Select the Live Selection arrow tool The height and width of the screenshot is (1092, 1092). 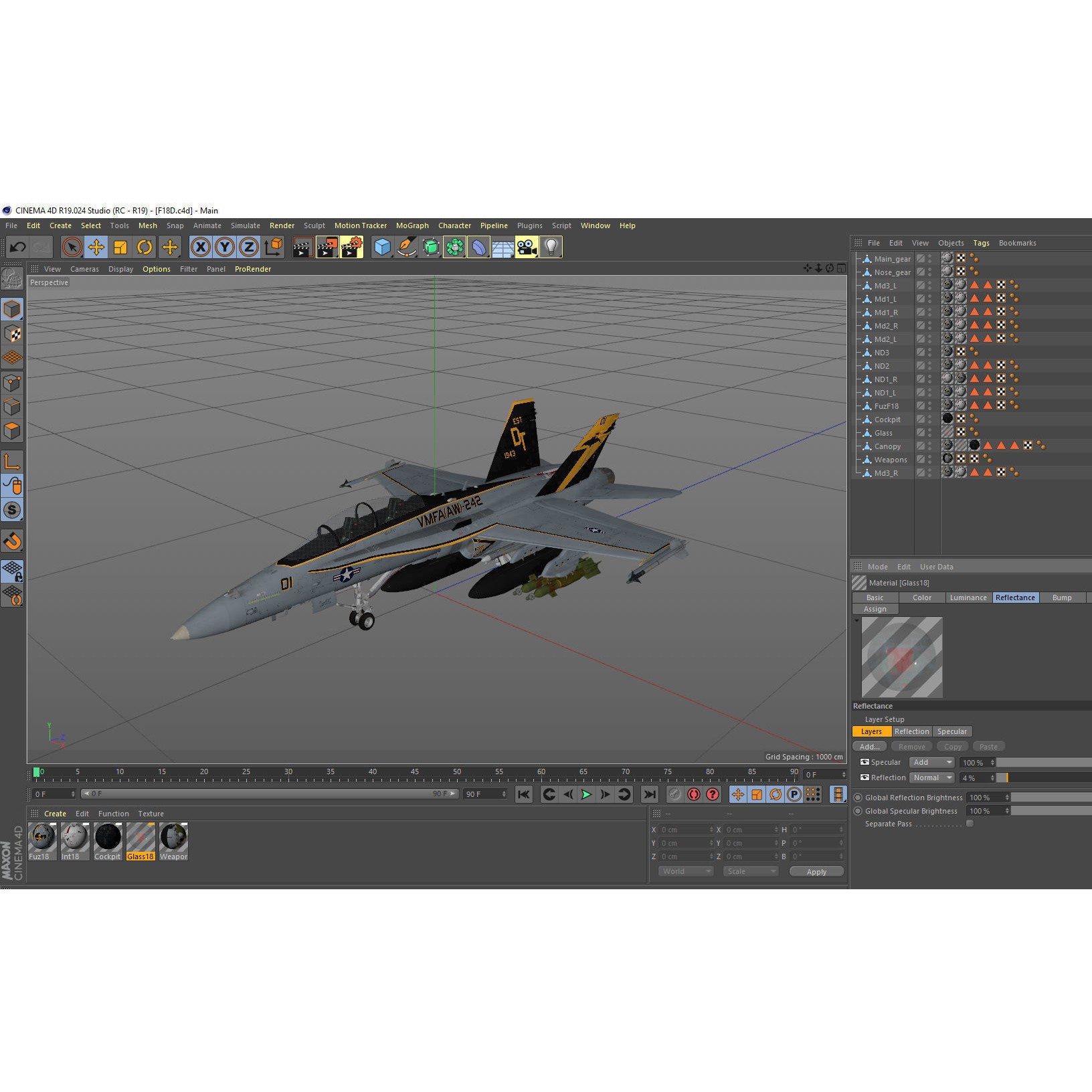[71, 247]
